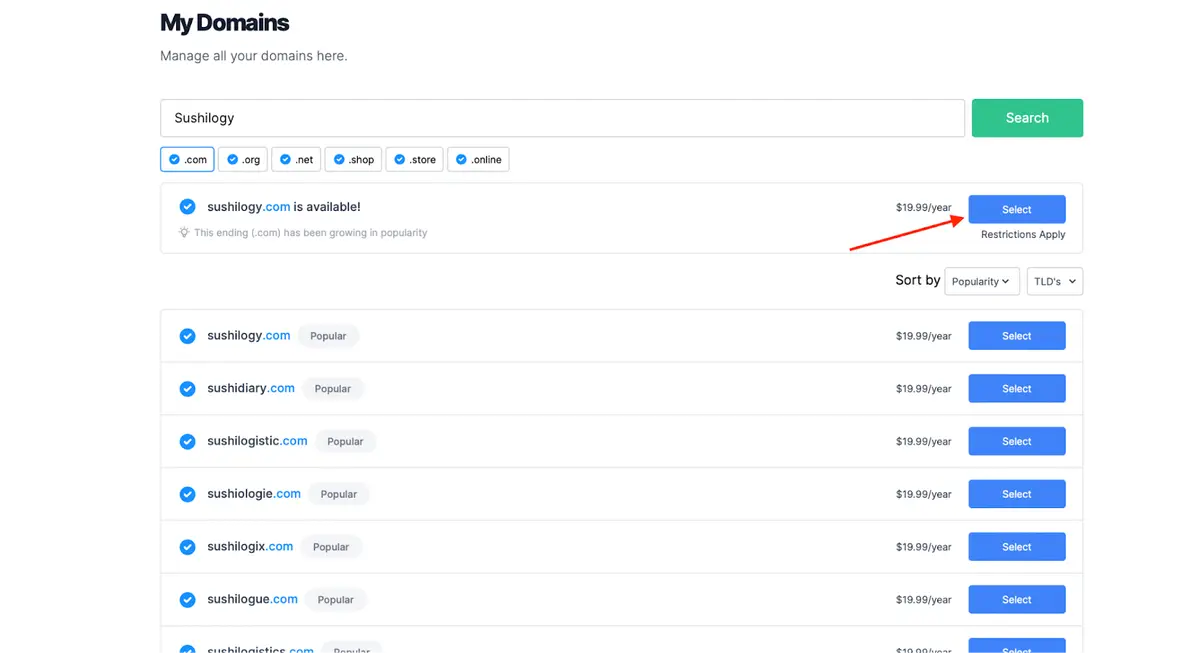Click the checkmark icon beside sushilogy.com availability
Screen dimensions: 1200x653
187,207
